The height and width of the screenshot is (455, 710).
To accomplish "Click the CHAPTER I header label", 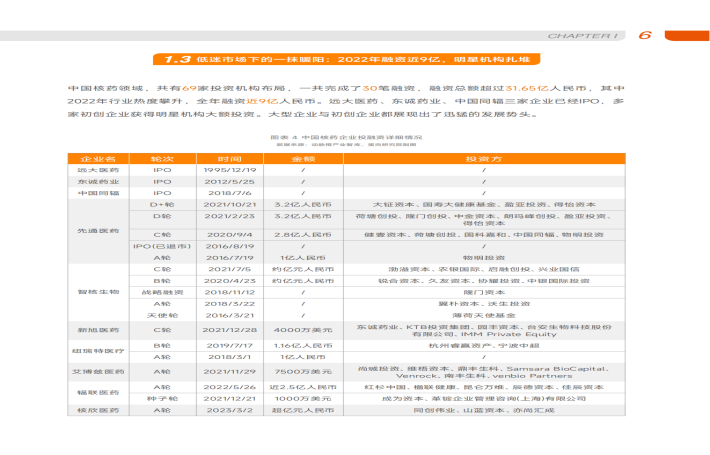I will tap(582, 36).
